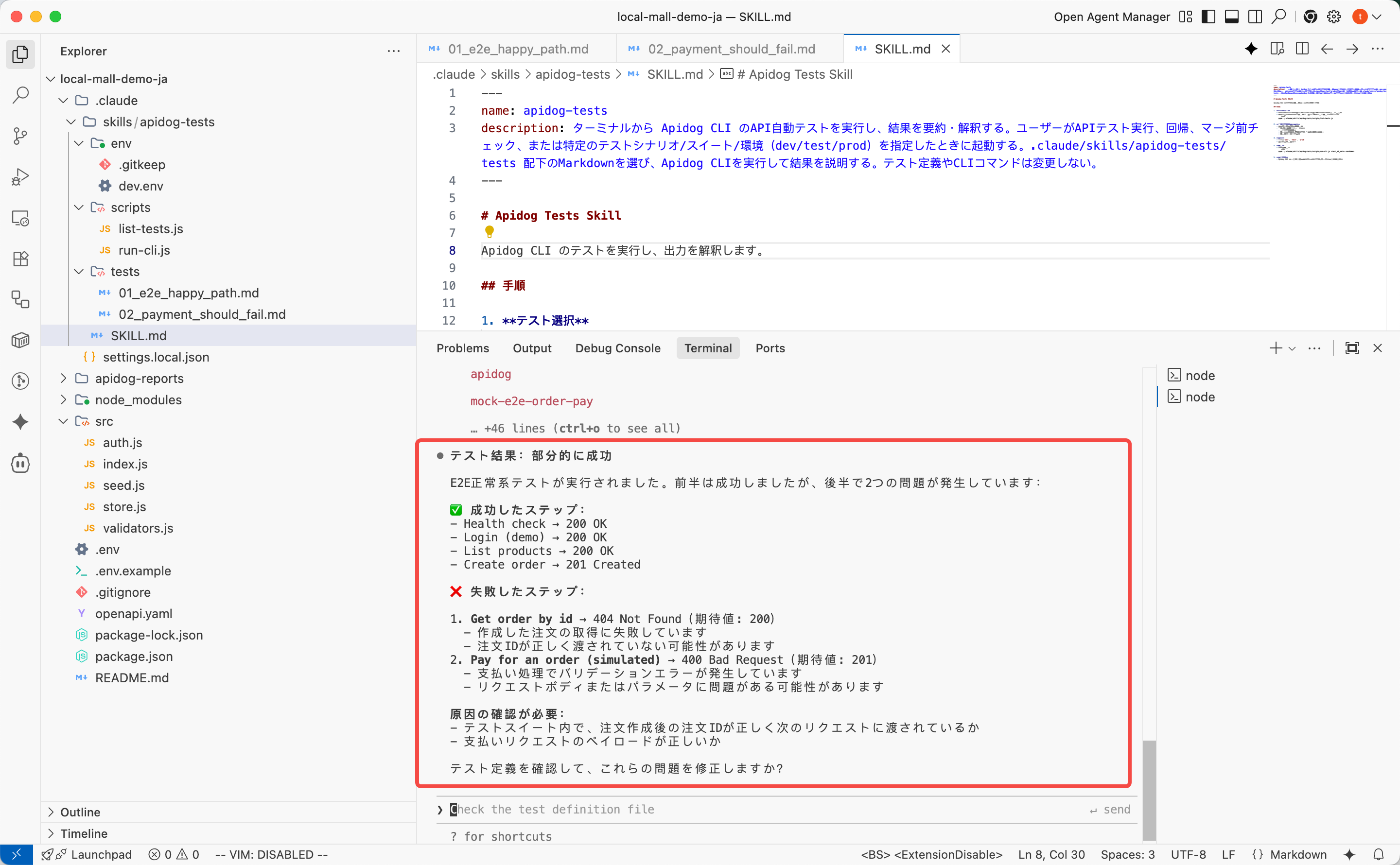The width and height of the screenshot is (1400, 865).
Task: Click the sparkle AI icon in activity bar
Action: (x=20, y=422)
